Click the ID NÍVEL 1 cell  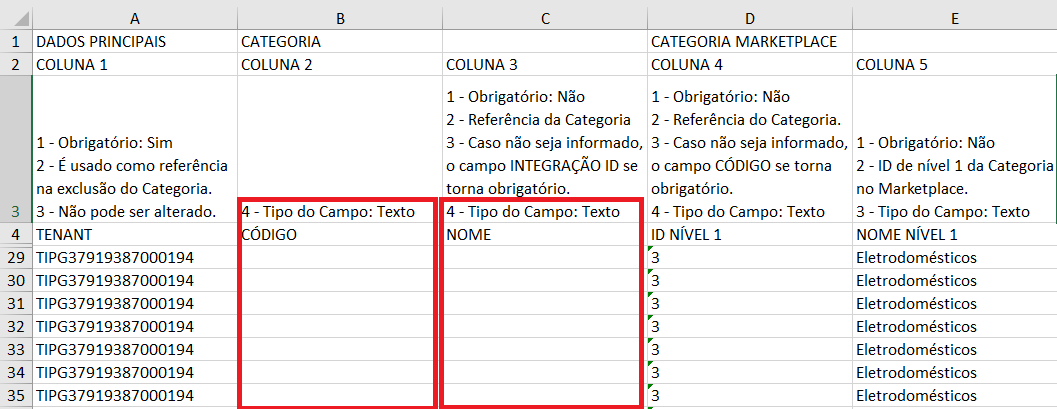[749, 235]
